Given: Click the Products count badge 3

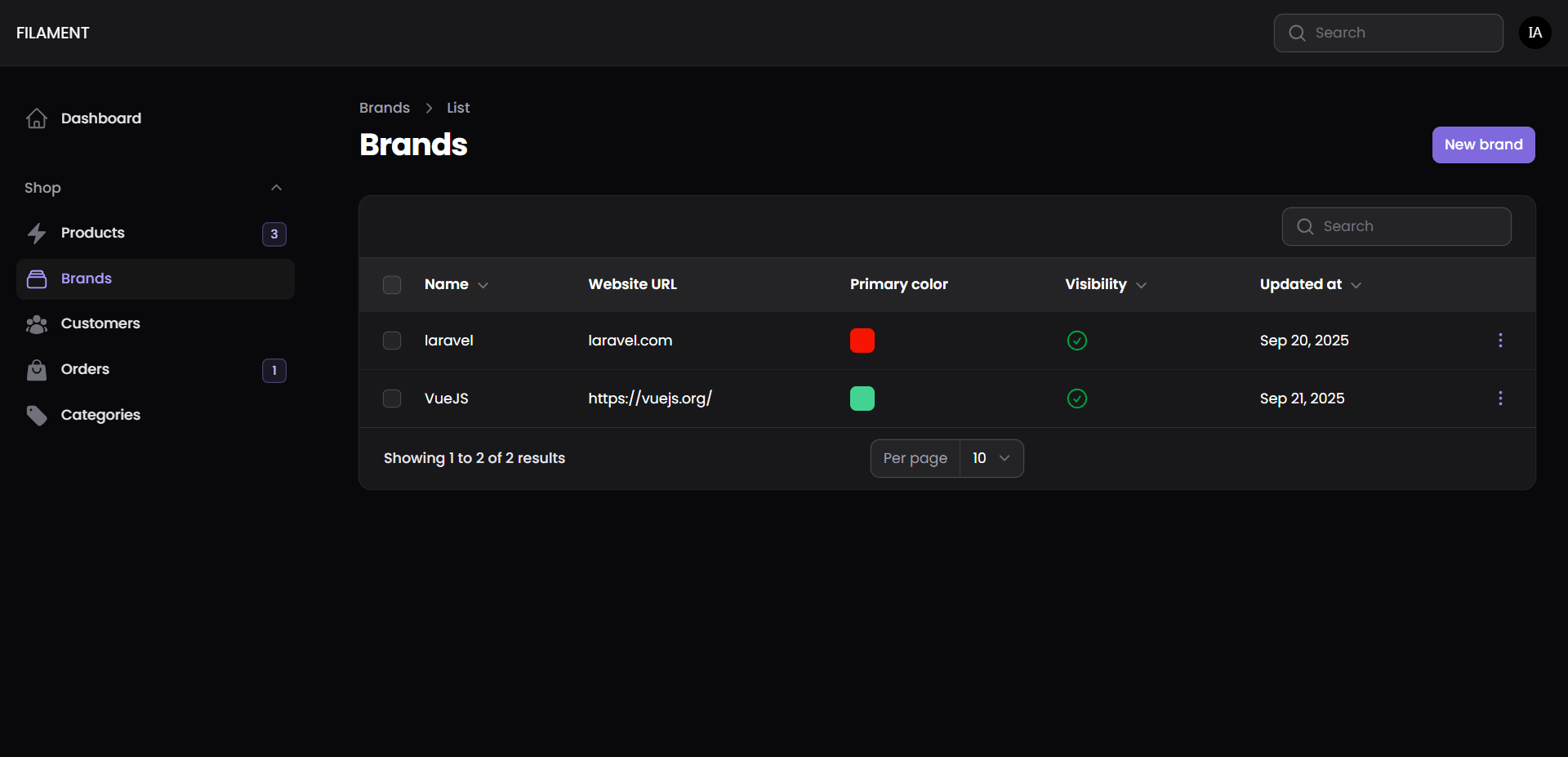Looking at the screenshot, I should (x=274, y=234).
